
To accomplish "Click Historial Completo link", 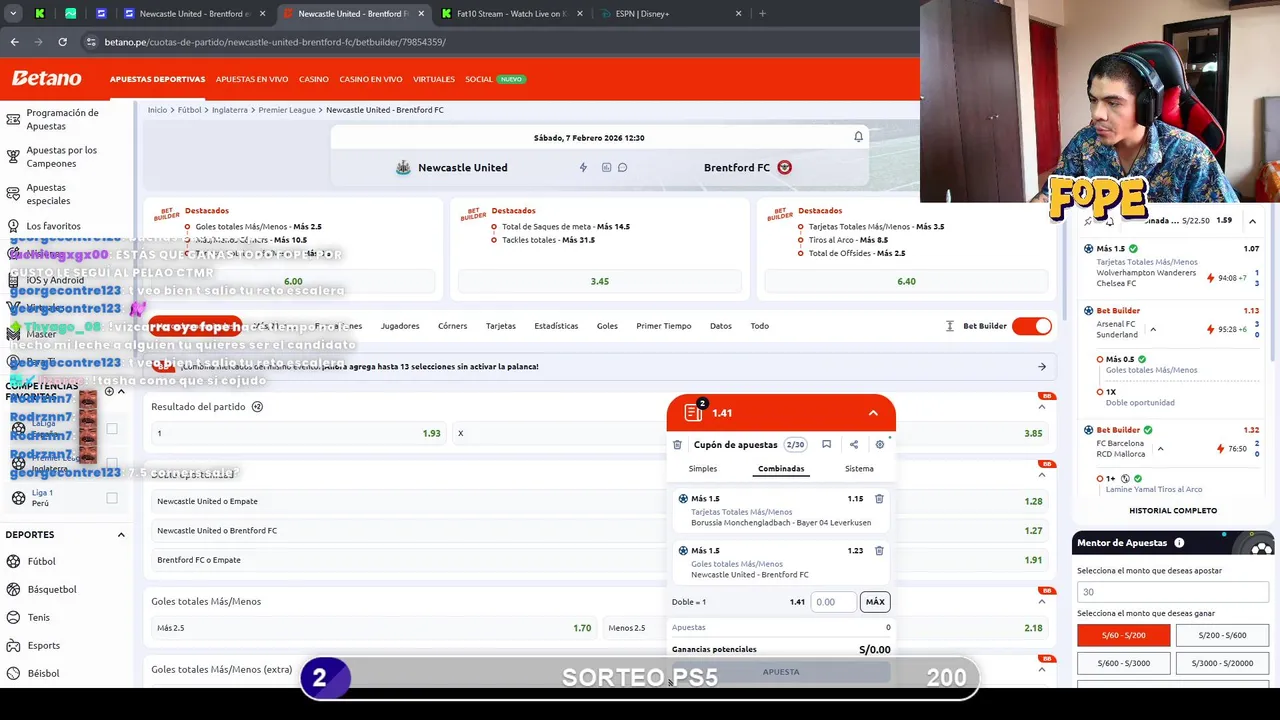I will point(1173,511).
